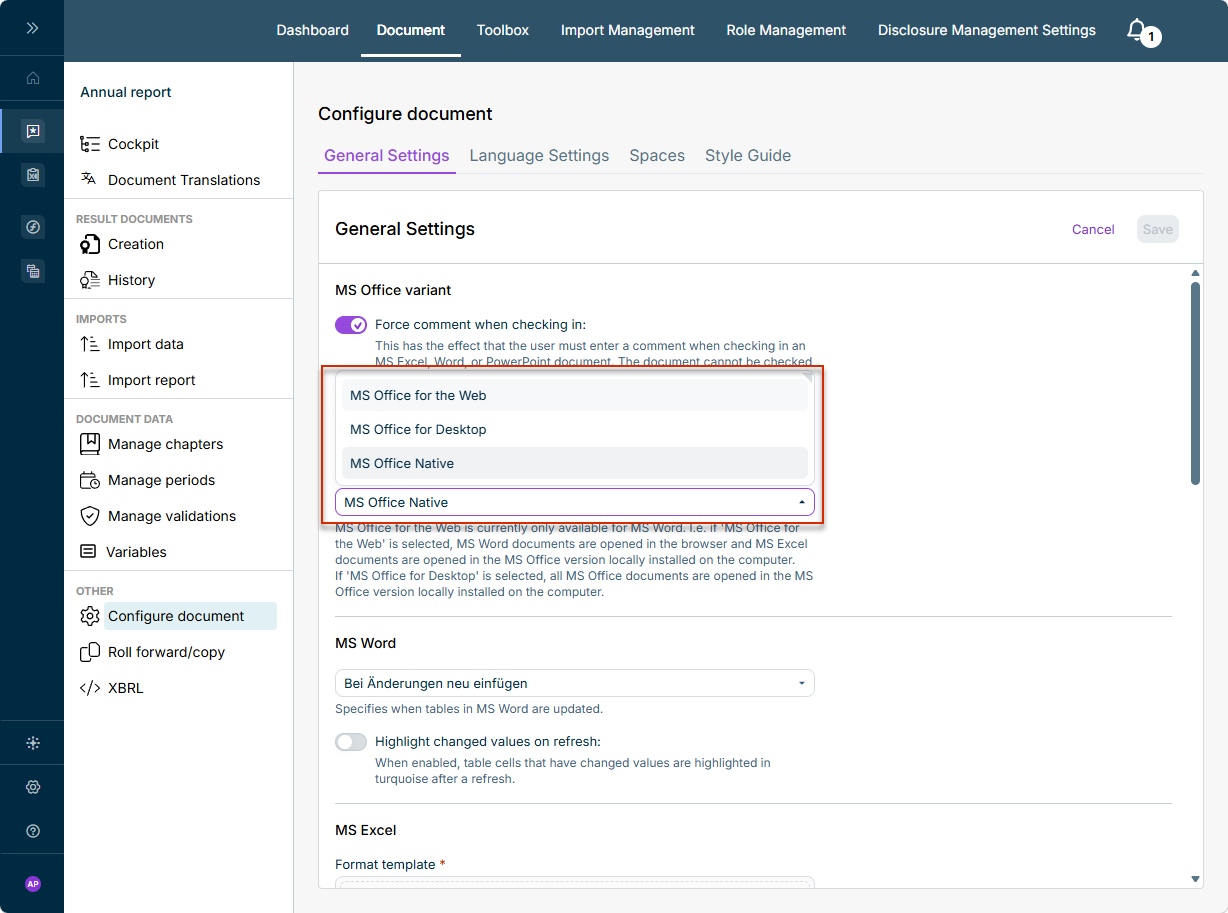Choose MS Office Native option in list
Image resolution: width=1228 pixels, height=913 pixels.
tap(575, 463)
